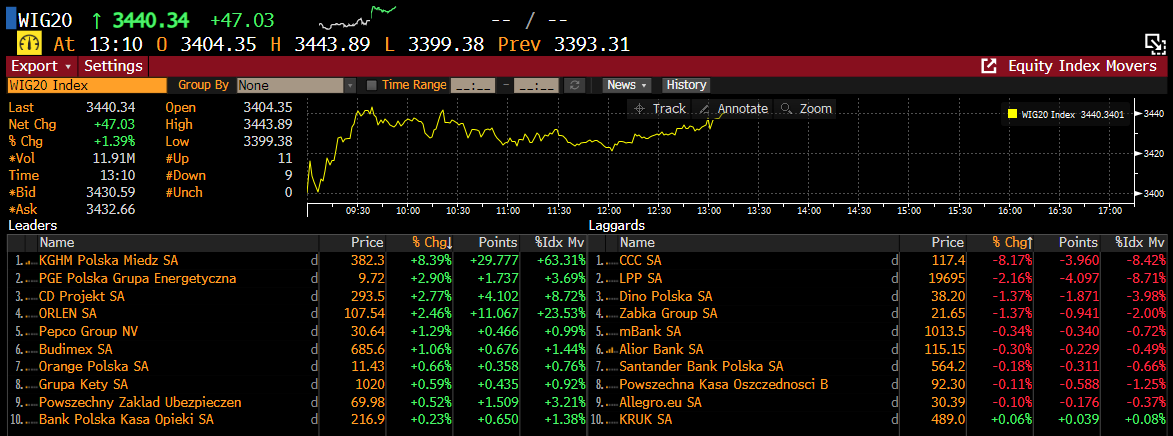Sort Laggards by Points column header
Viewport: 1173px width, 436px height.
click(x=1068, y=242)
